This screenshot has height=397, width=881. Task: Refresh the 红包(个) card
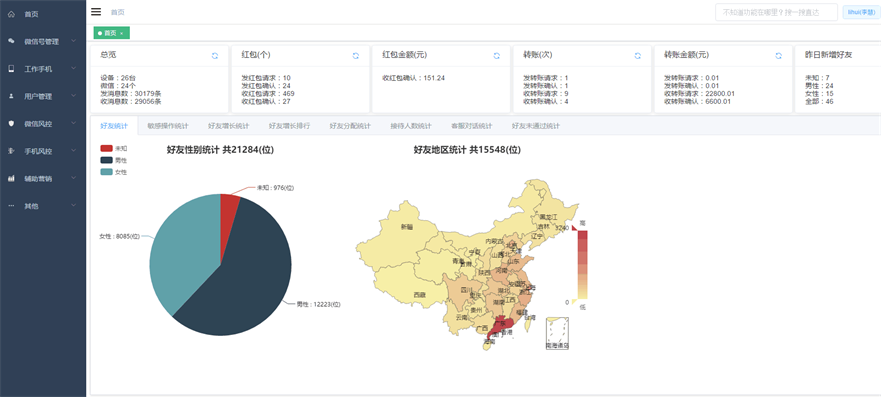(356, 56)
